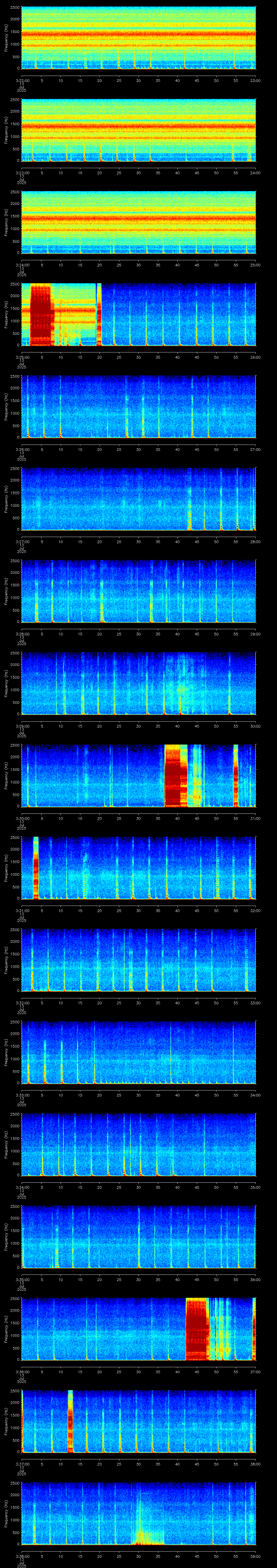The height and width of the screenshot is (1568, 277).
Task: Click the '23:00' end time label
Action: [x=255, y=80]
